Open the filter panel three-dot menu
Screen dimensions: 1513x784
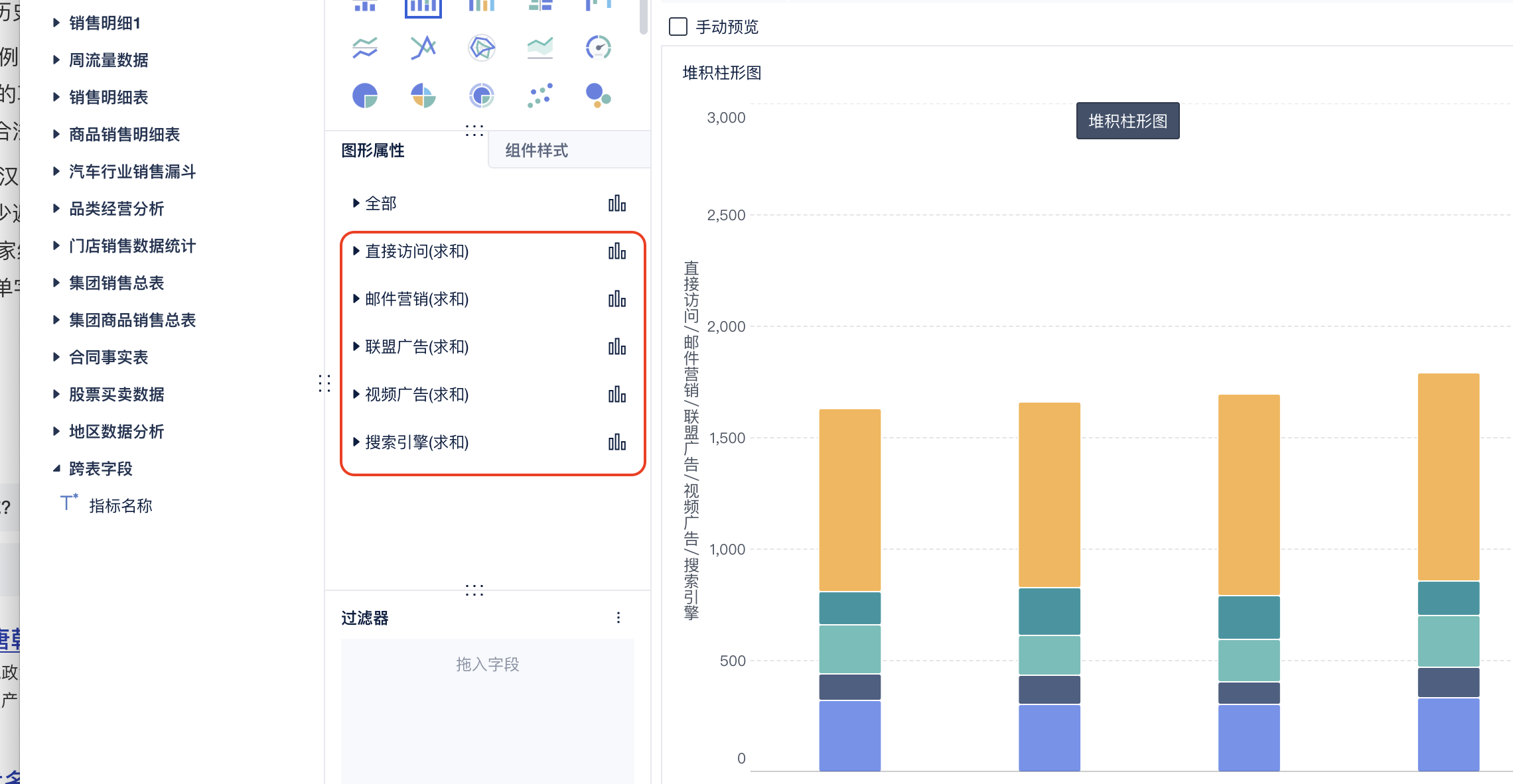tap(618, 618)
